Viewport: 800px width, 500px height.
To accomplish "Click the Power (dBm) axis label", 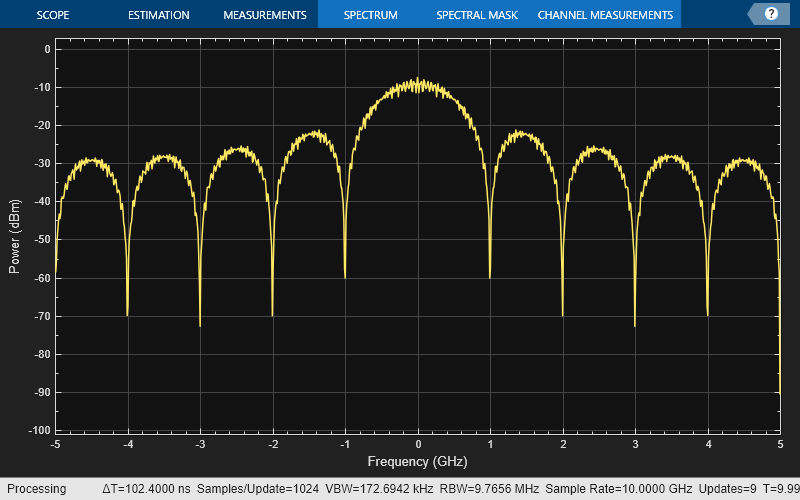I will point(14,236).
